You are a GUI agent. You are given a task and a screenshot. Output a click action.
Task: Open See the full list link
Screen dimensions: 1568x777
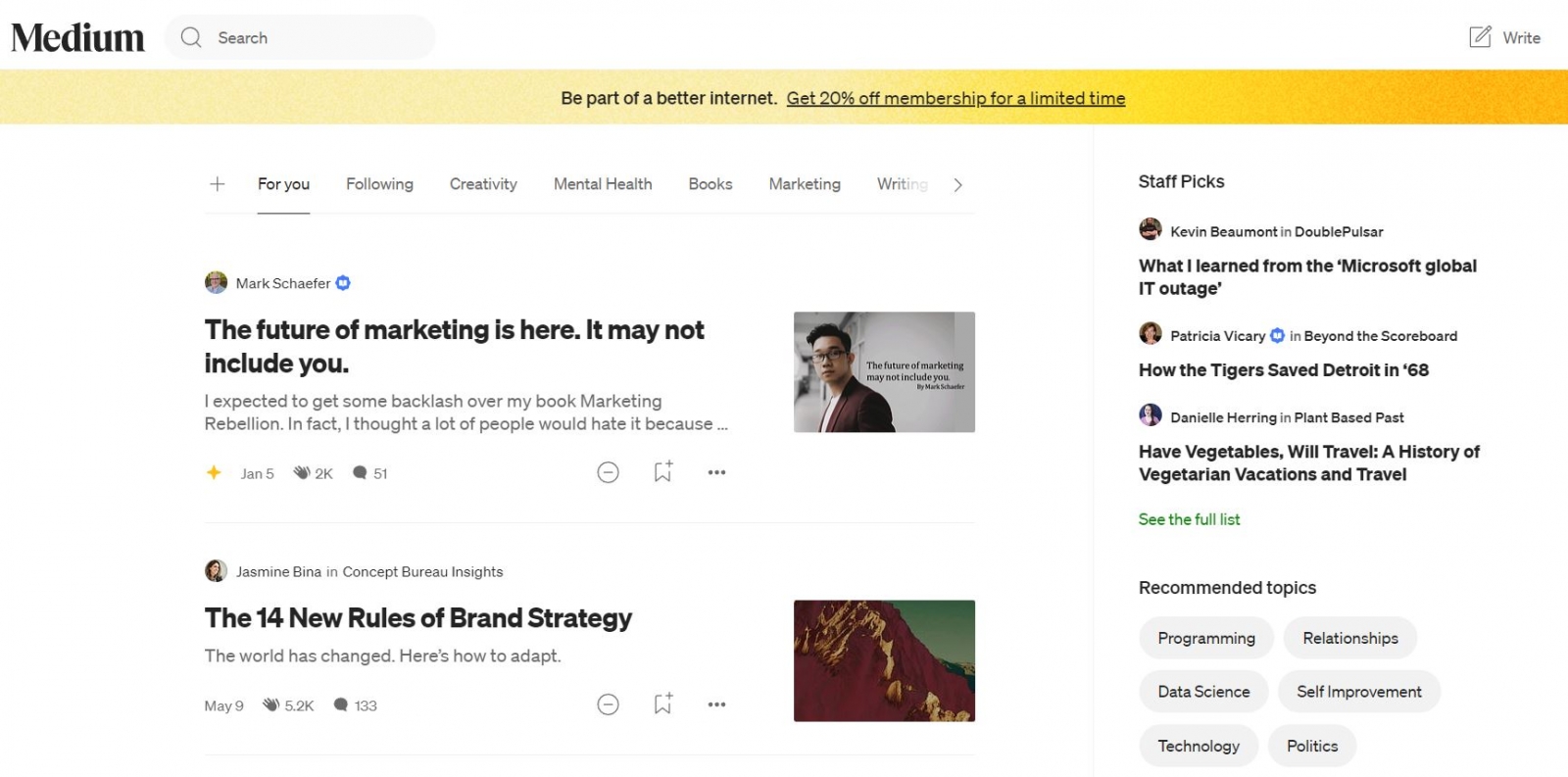(1189, 519)
